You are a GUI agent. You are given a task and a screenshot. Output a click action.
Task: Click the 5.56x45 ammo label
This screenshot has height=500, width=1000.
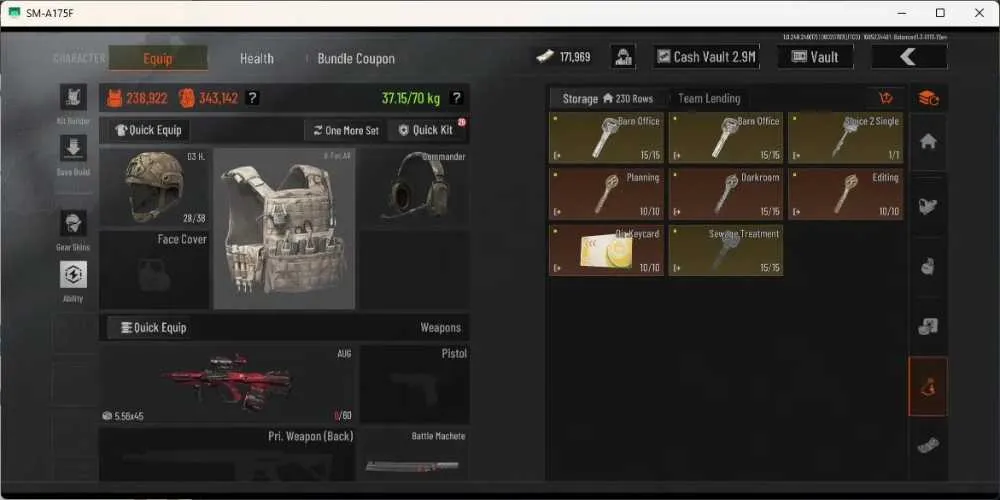[x=129, y=416]
